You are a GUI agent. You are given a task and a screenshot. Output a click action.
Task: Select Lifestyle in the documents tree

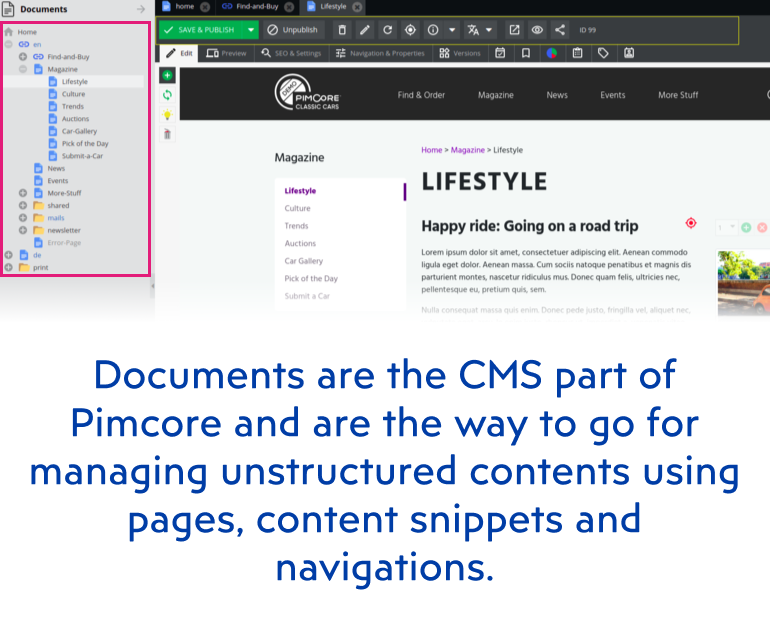75,81
